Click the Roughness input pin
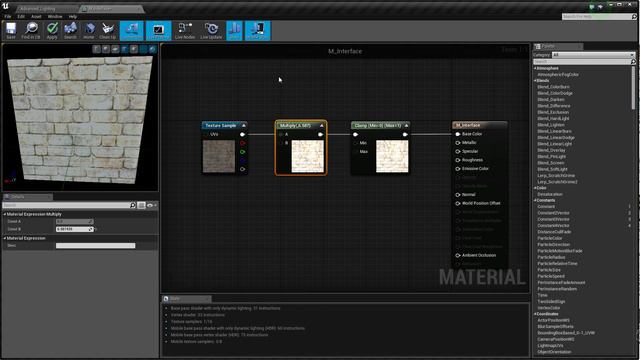640x360 pixels. [458, 160]
